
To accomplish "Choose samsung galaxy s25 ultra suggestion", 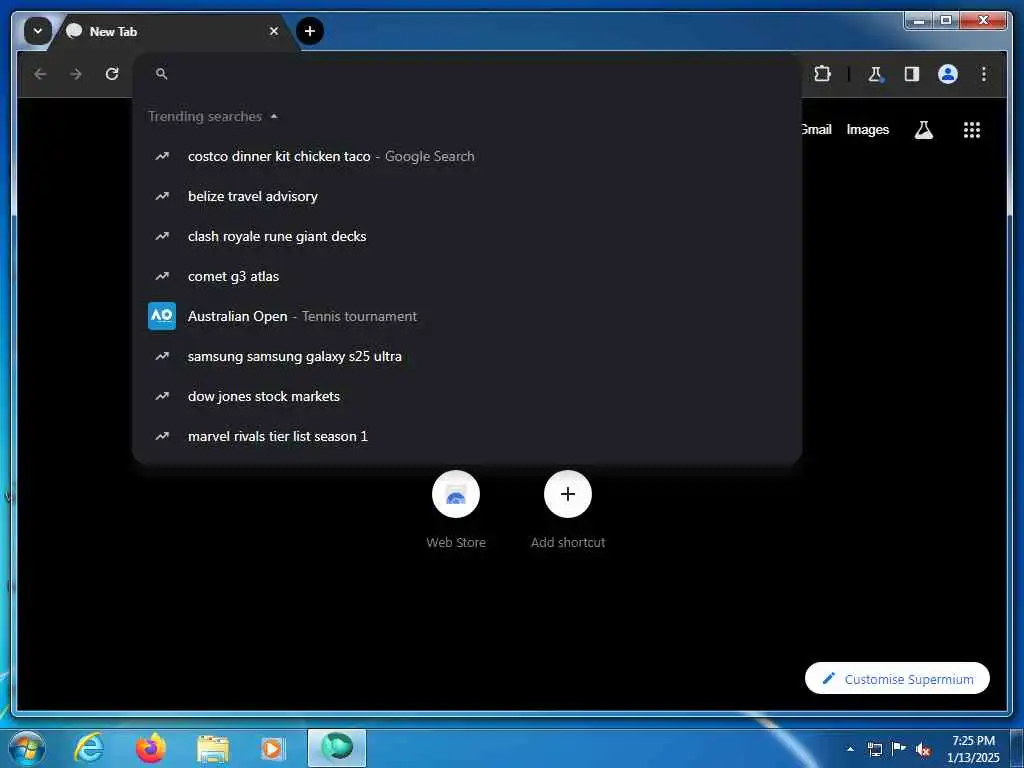I will [467, 356].
